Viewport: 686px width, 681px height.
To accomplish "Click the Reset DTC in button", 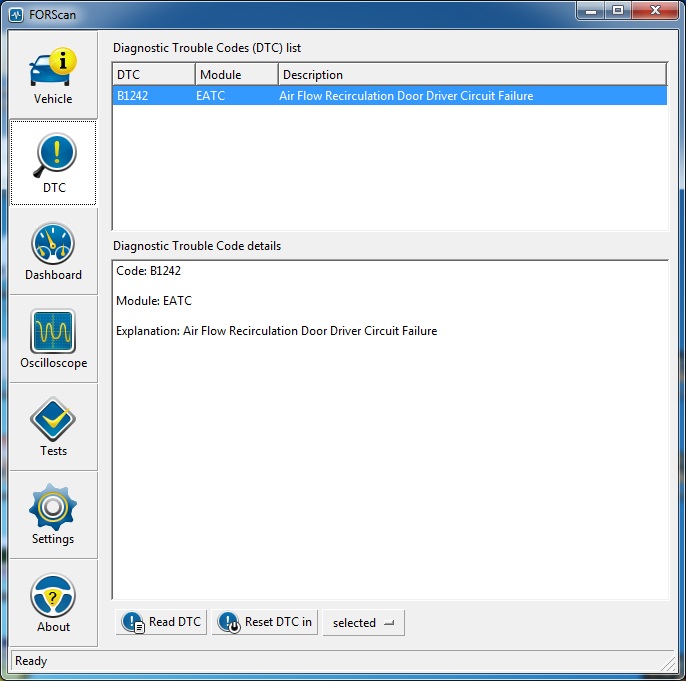I will 265,622.
